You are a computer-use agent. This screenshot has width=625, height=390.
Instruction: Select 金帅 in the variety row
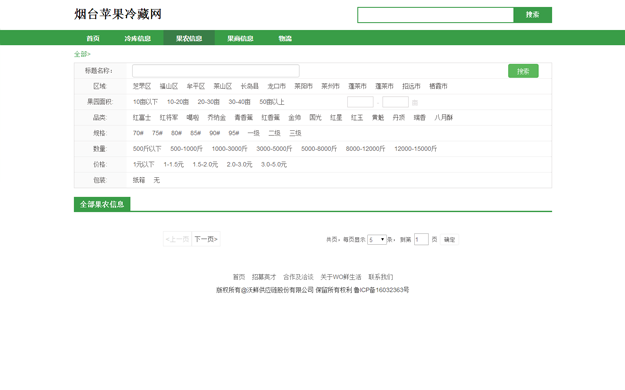(295, 118)
